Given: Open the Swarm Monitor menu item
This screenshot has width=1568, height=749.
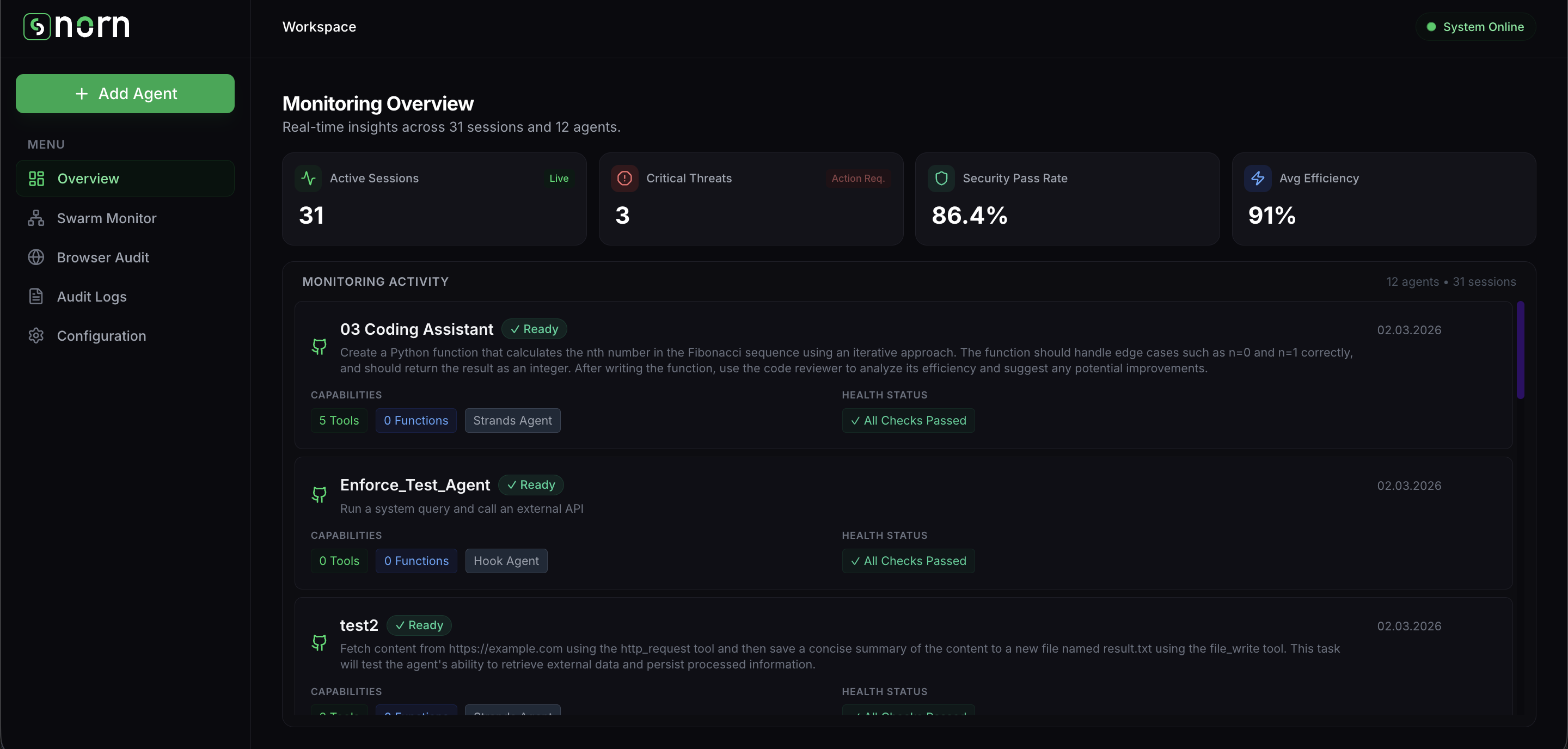Looking at the screenshot, I should click(x=107, y=218).
